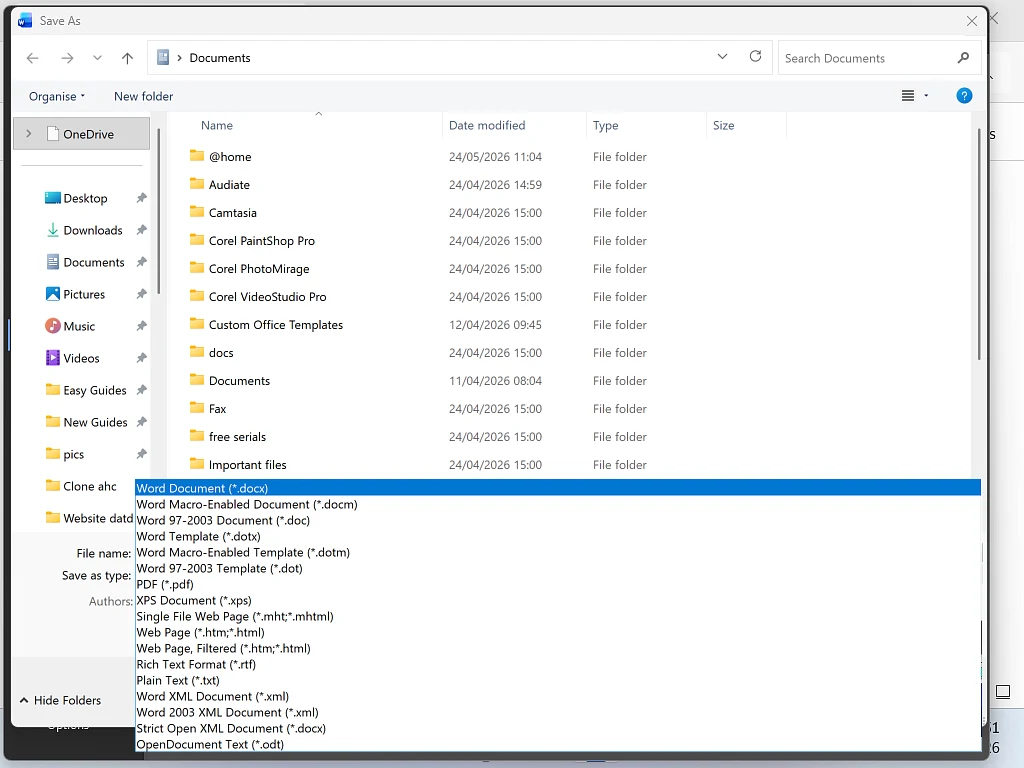Sort by the Name column header
Viewport: 1024px width, 768px height.
pos(217,125)
